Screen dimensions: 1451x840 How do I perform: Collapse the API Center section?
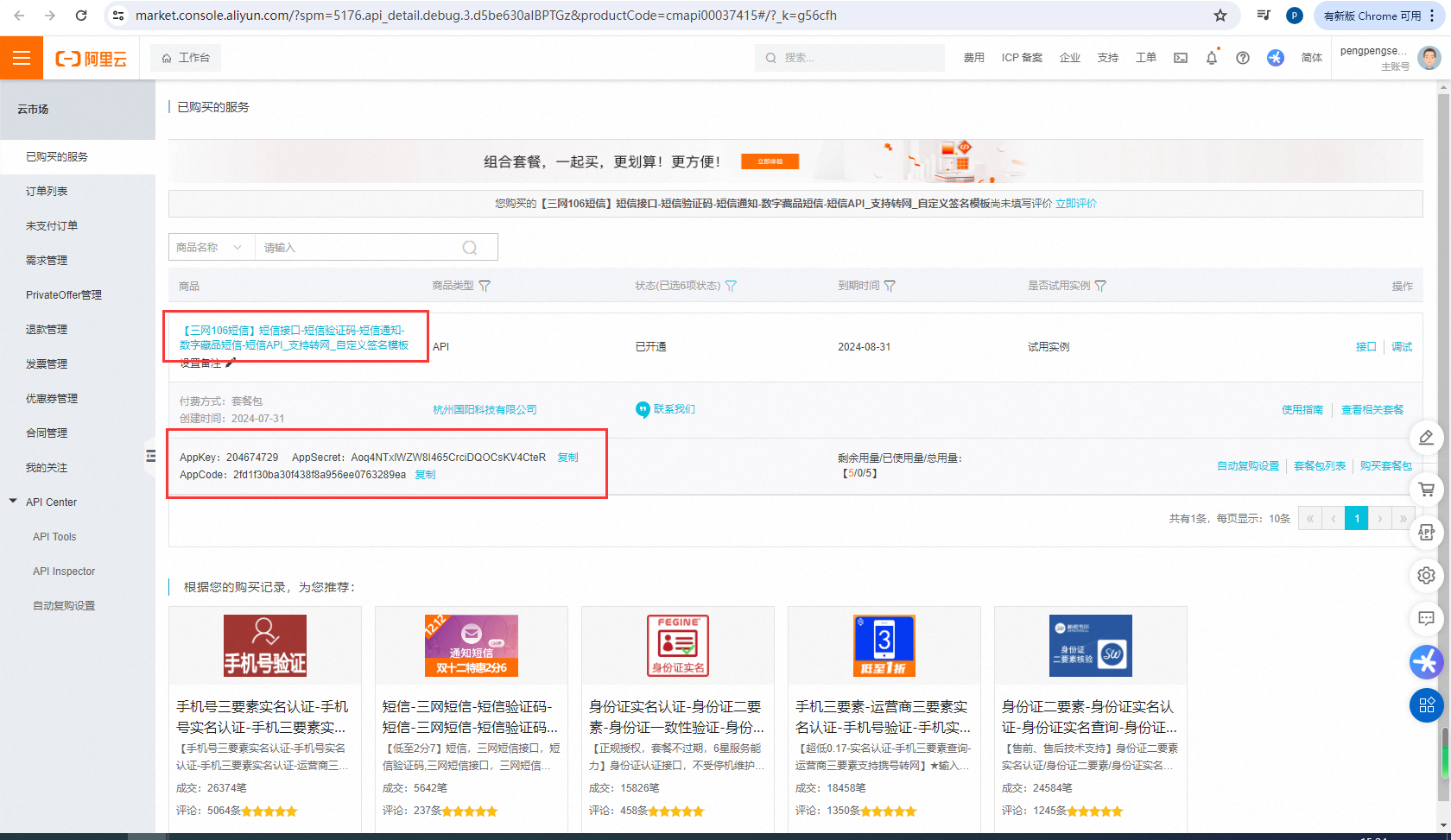tap(13, 502)
